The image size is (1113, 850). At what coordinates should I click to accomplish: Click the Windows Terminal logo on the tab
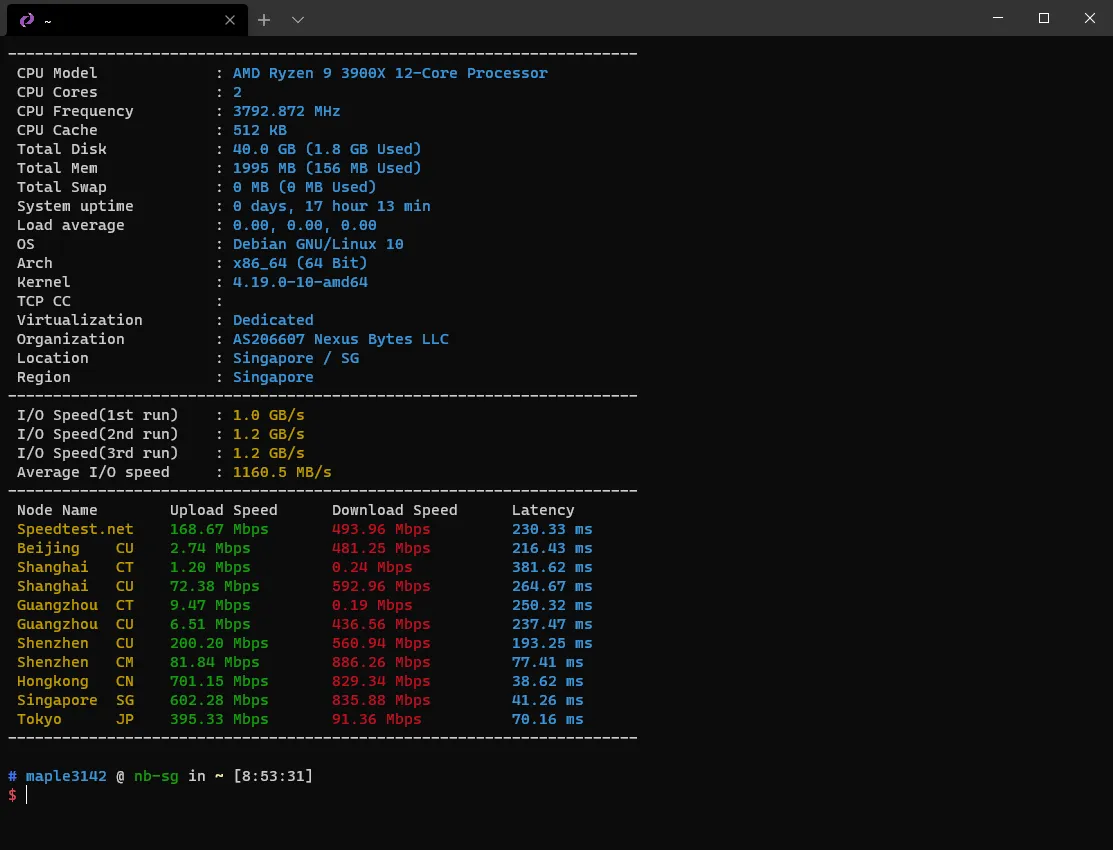pyautogui.click(x=26, y=19)
